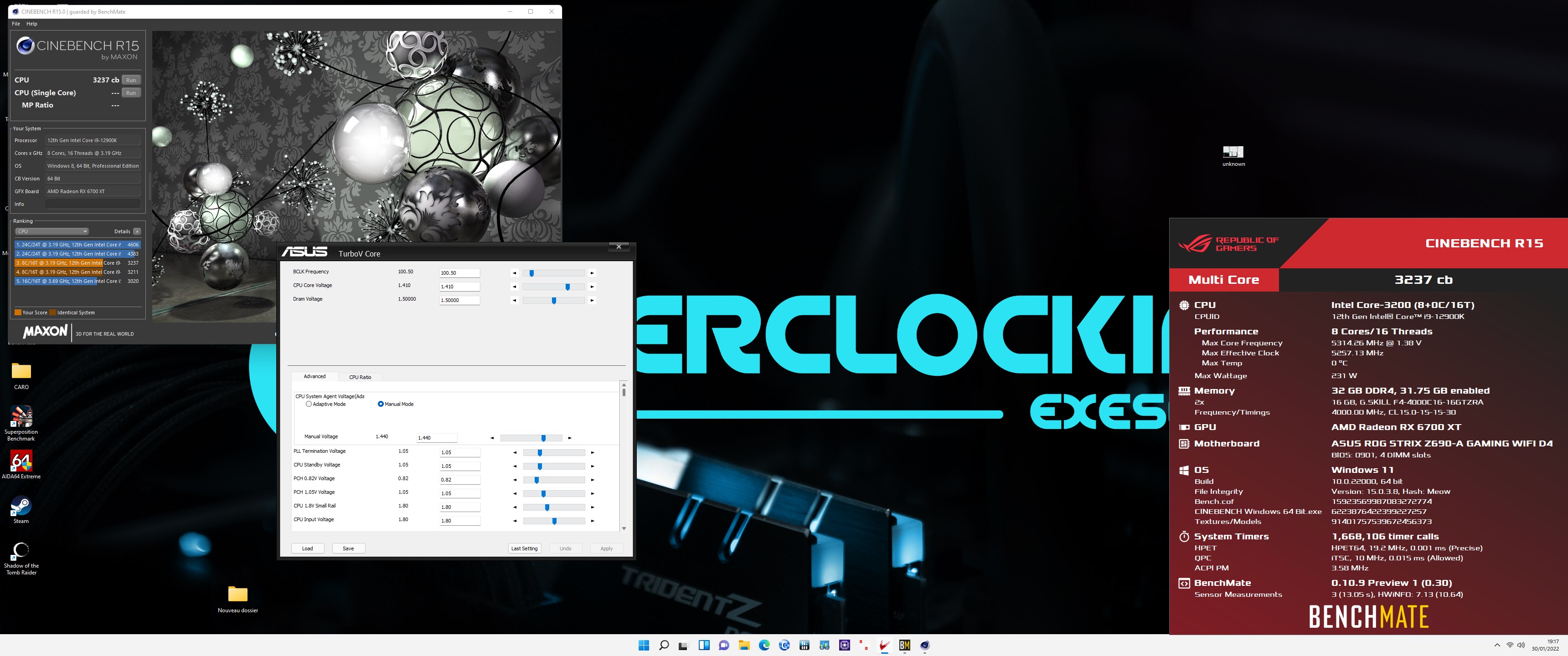The image size is (1568, 656).
Task: Increase BCLK Frequency with right arrow
Action: point(592,273)
